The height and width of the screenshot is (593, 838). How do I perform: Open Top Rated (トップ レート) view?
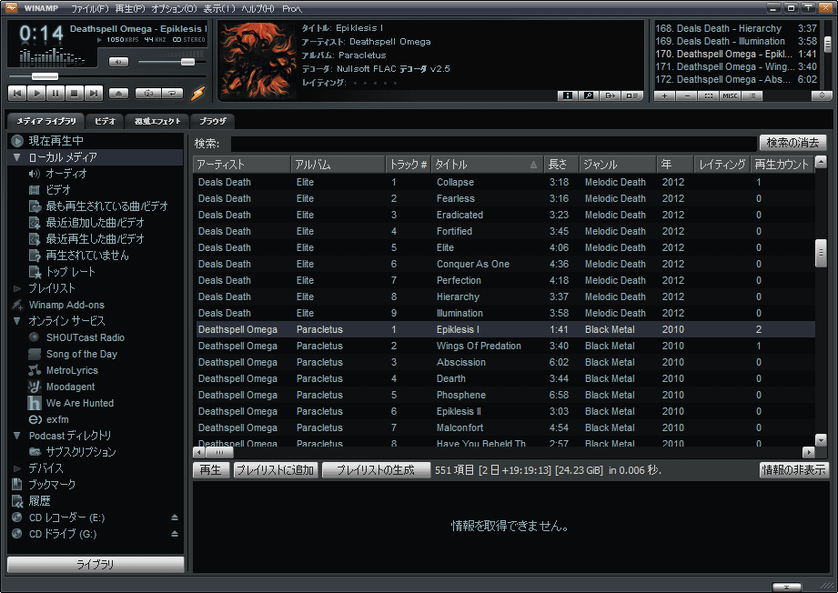coord(71,272)
